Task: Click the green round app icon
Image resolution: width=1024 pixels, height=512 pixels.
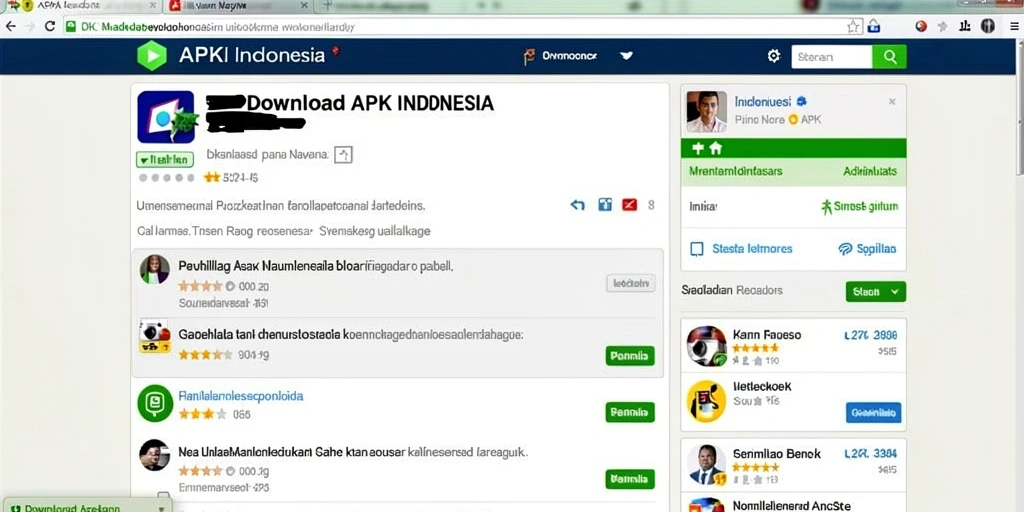Action: [x=155, y=403]
